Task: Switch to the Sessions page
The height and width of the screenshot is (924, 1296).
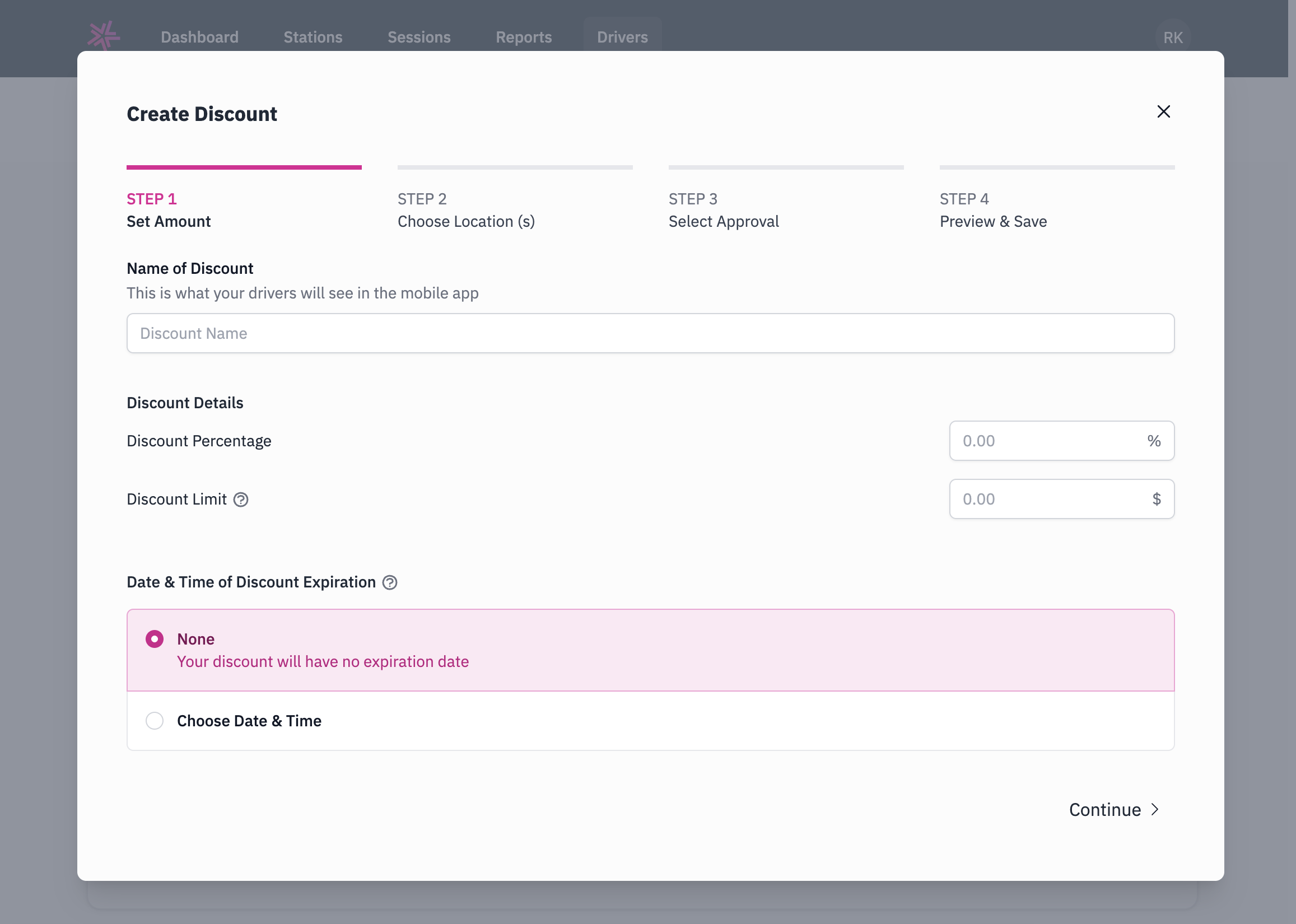Action: pos(419,38)
